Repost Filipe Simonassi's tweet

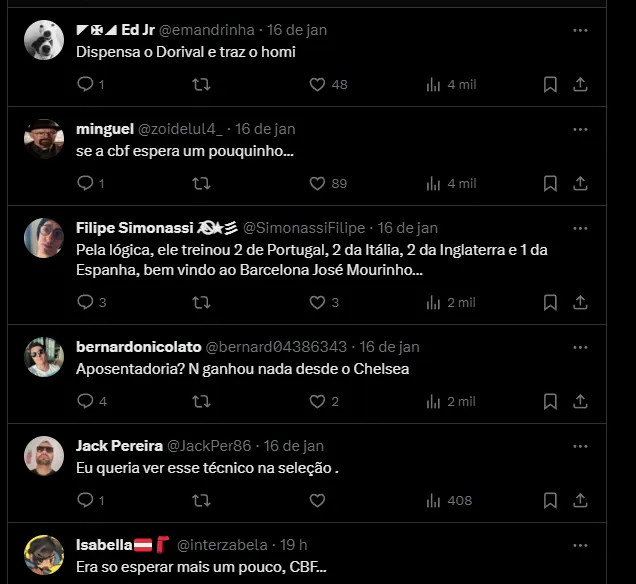[201, 303]
